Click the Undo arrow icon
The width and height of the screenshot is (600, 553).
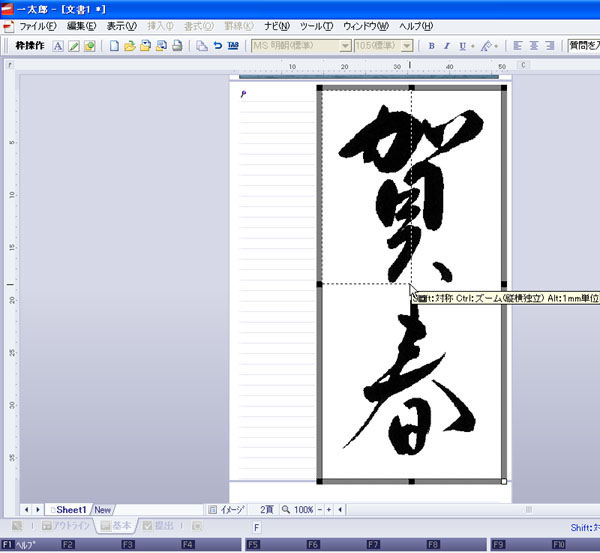(x=217, y=46)
